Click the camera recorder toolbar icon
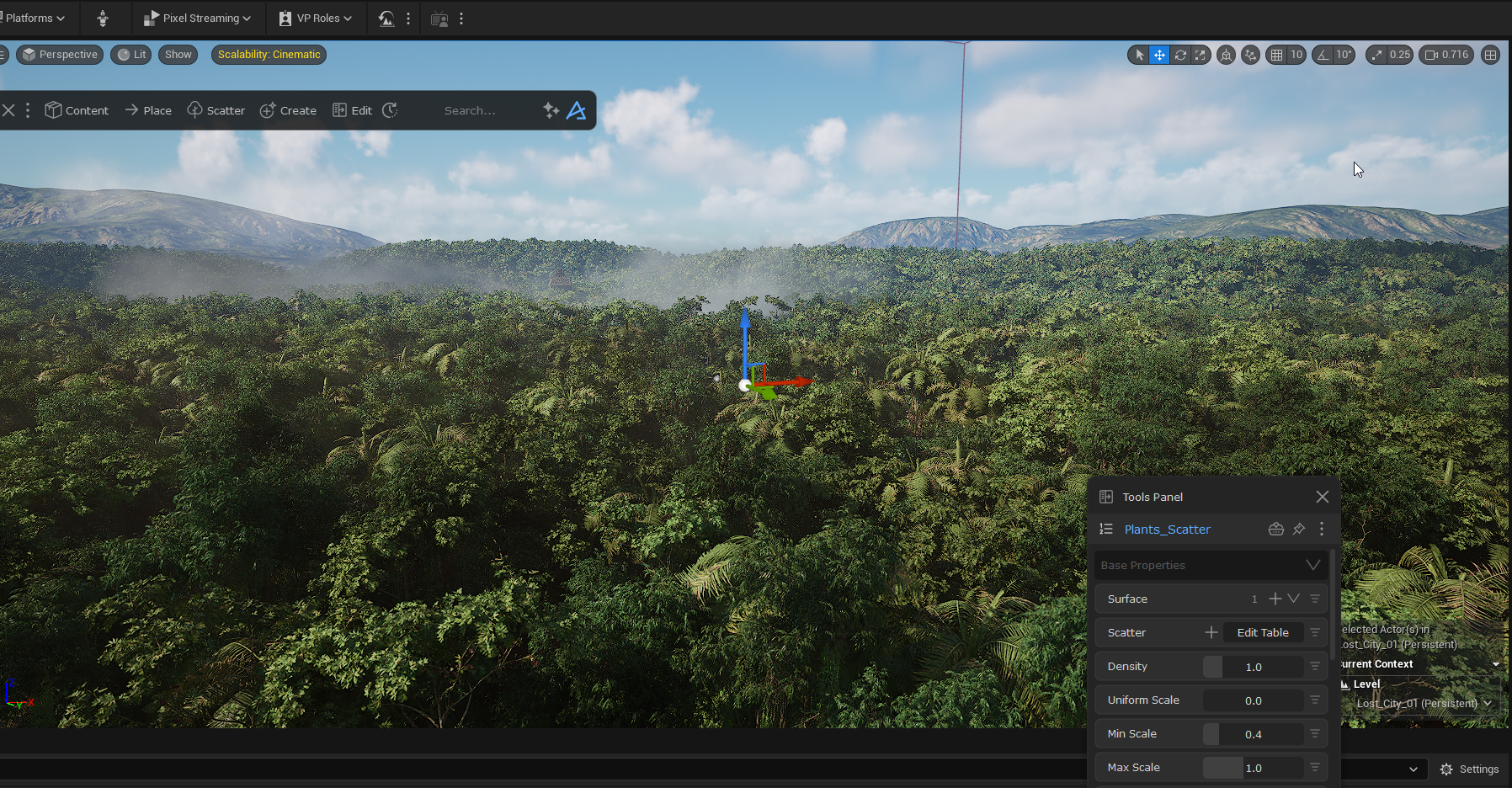 tap(439, 18)
